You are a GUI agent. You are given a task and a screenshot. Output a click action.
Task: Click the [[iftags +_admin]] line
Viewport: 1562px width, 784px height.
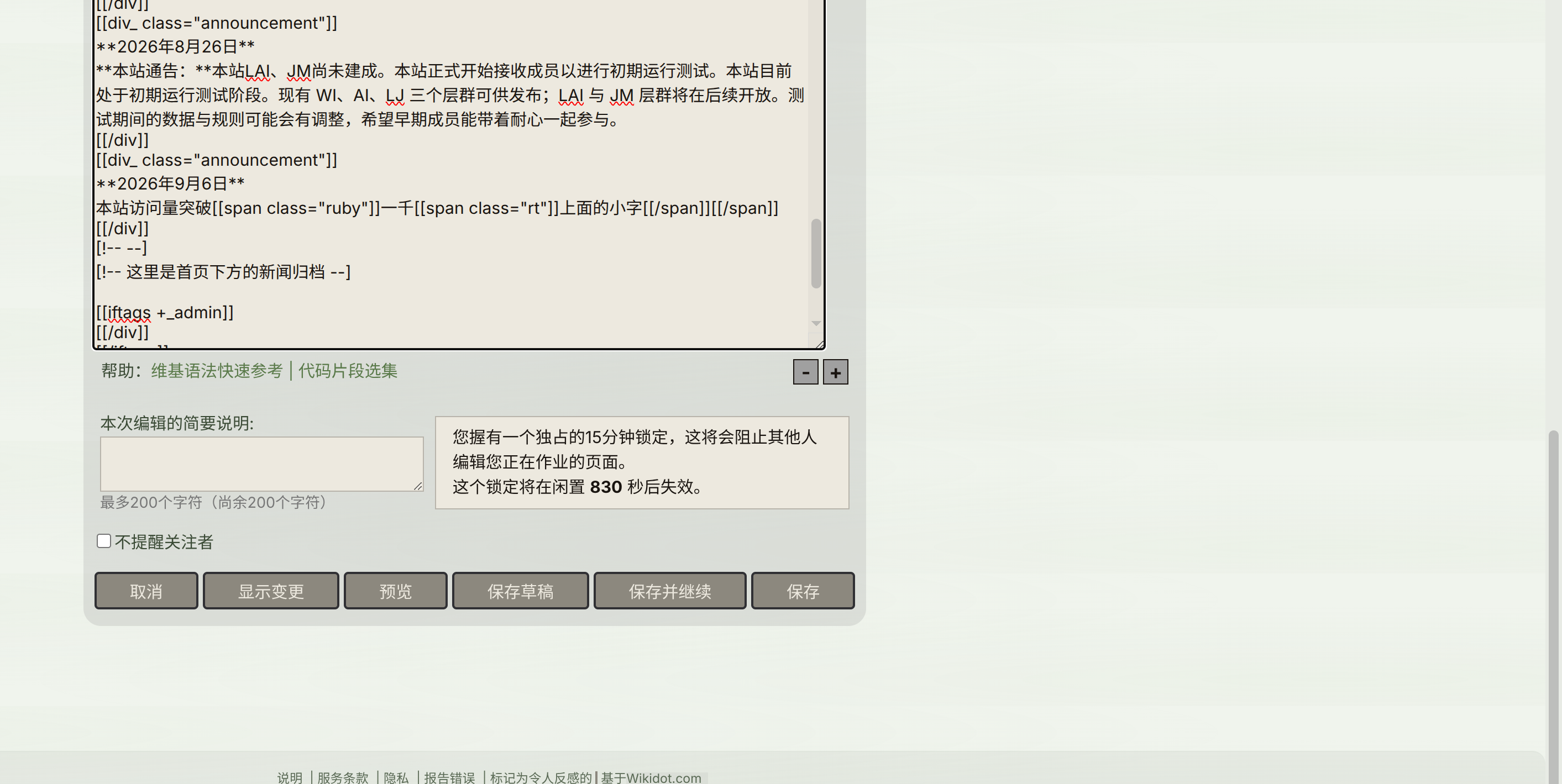pos(164,312)
